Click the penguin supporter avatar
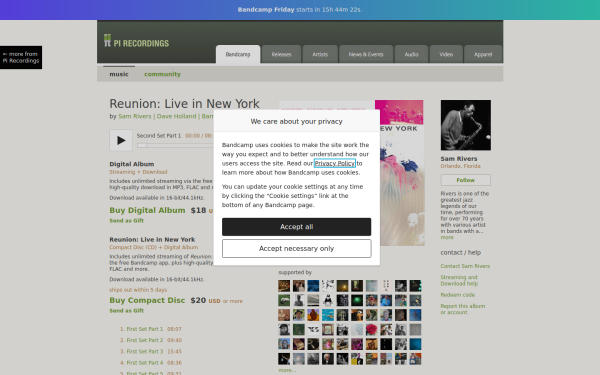The height and width of the screenshot is (375, 600). tap(328, 300)
